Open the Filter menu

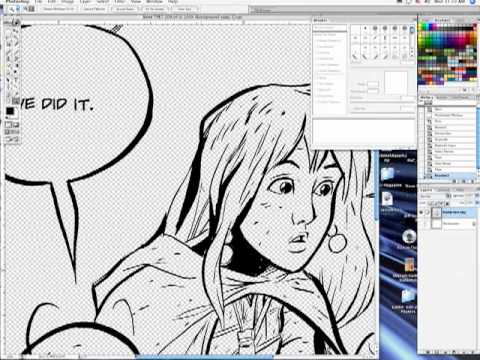119,2
